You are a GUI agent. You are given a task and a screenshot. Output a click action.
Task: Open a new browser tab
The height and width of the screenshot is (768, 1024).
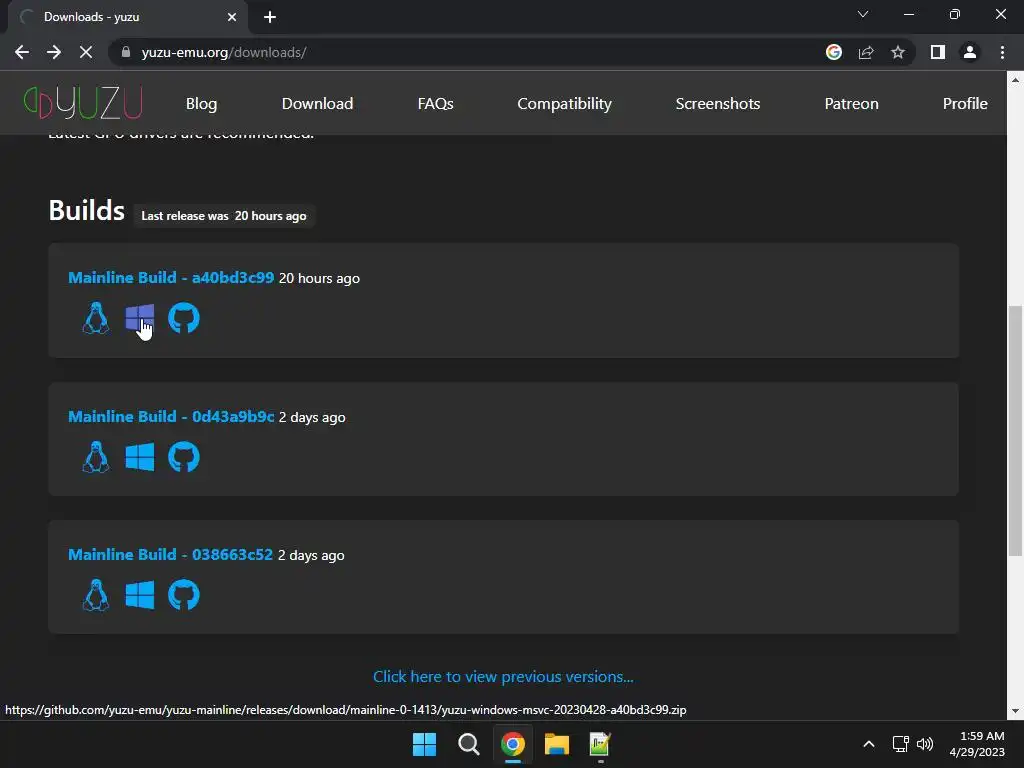coord(270,17)
